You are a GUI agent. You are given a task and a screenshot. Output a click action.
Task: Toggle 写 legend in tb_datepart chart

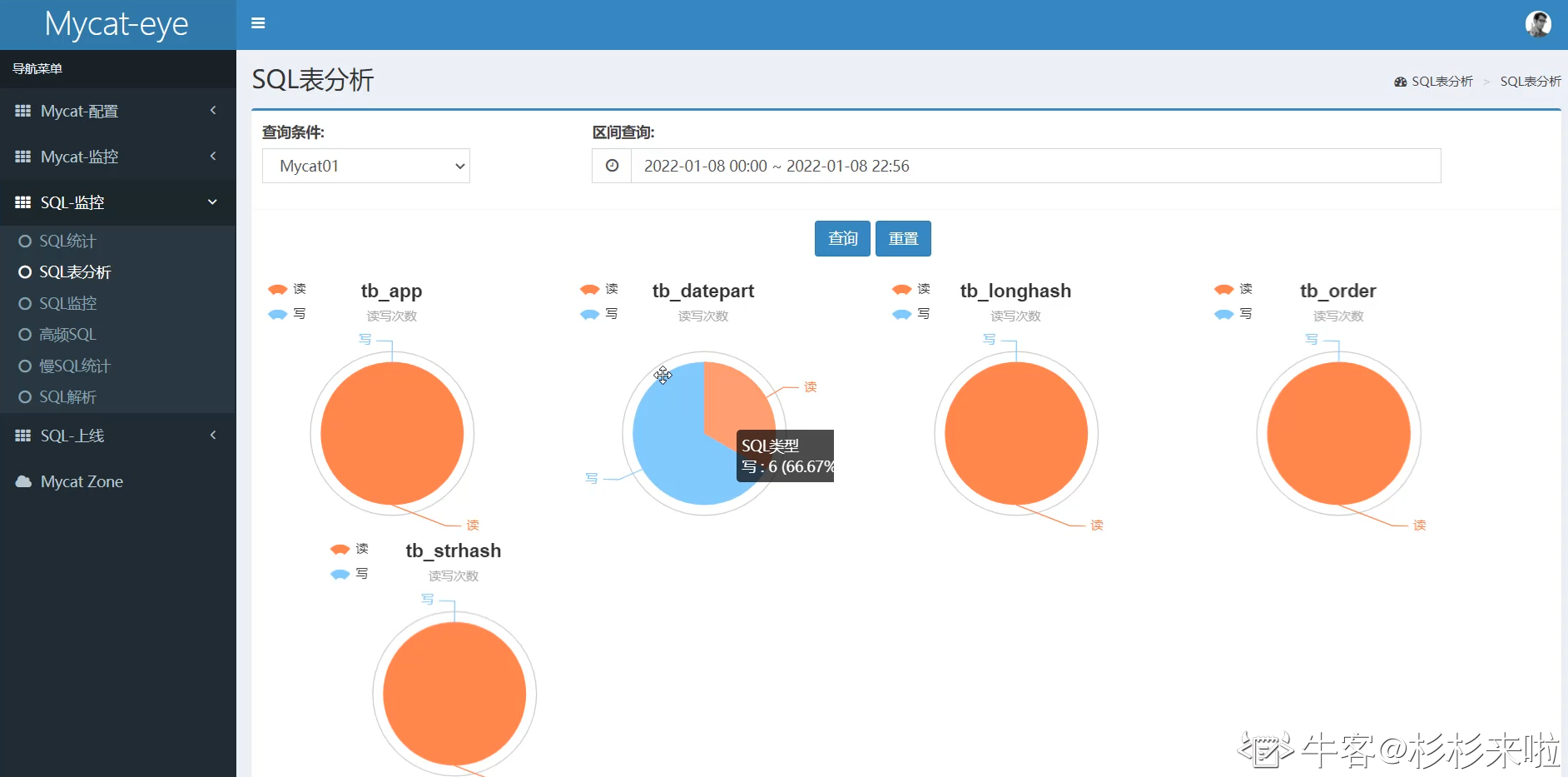click(599, 314)
